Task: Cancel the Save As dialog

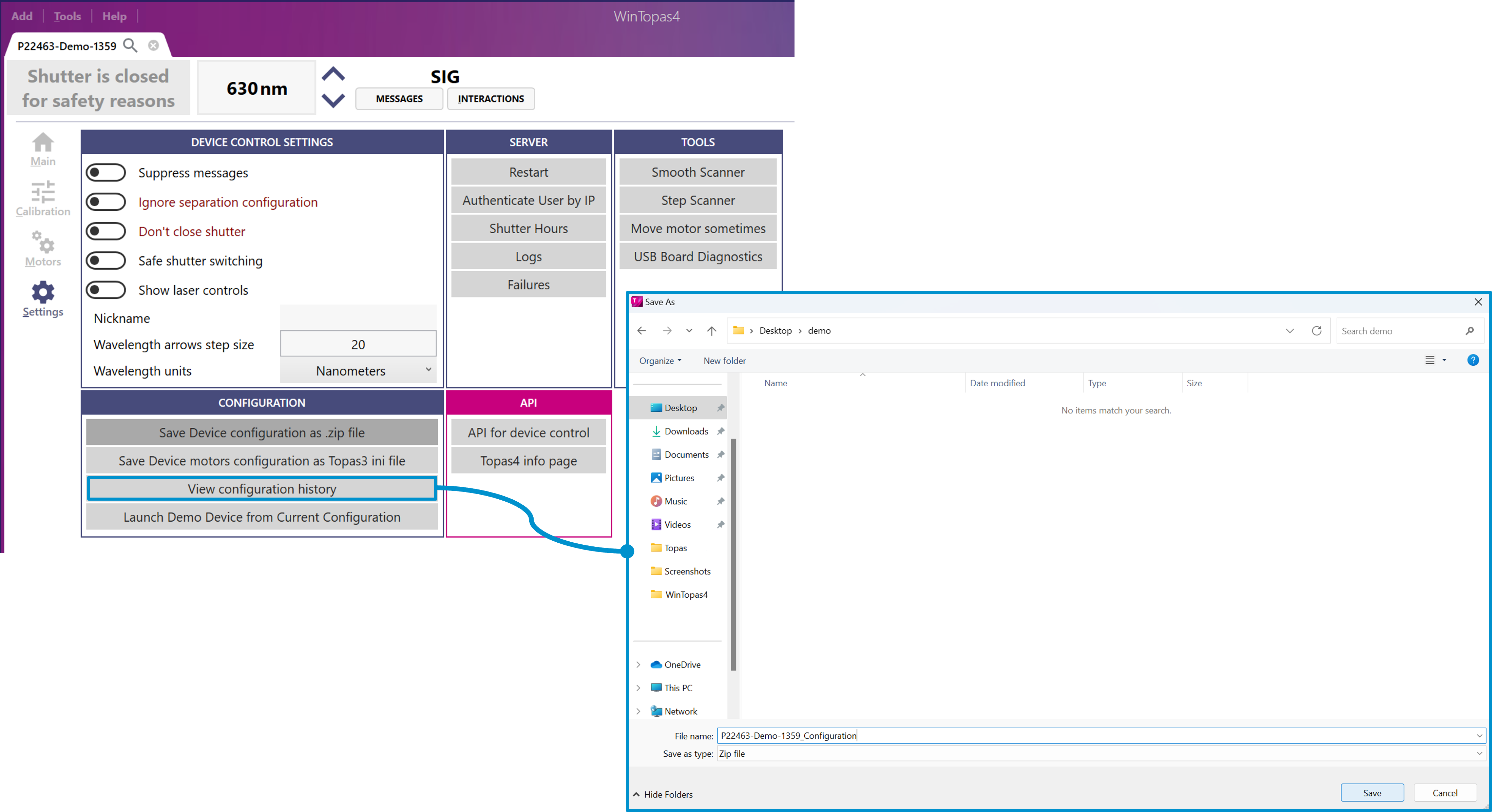Action: [1445, 793]
